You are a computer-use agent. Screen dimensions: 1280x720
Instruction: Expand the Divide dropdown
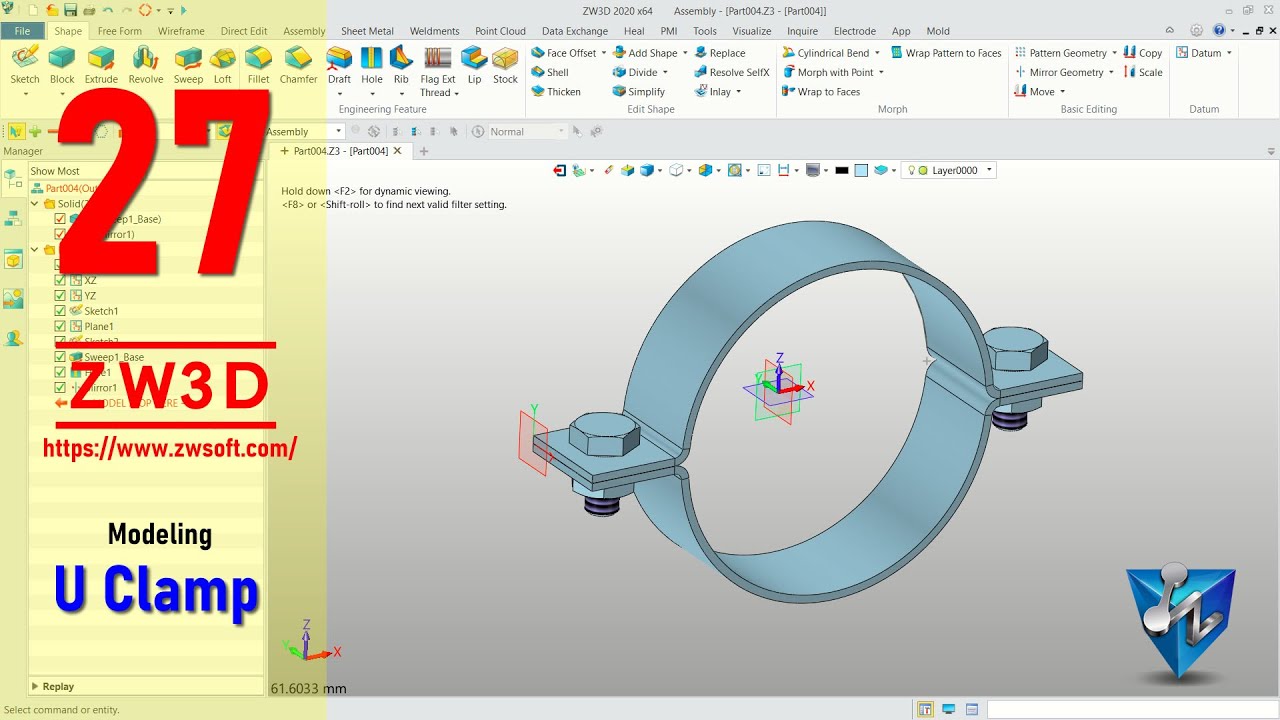pos(666,72)
